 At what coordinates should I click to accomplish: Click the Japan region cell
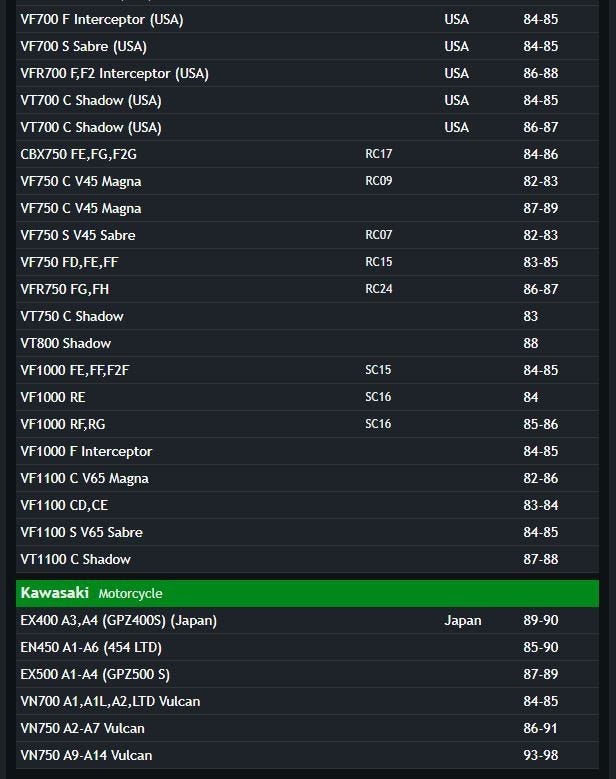click(x=462, y=621)
